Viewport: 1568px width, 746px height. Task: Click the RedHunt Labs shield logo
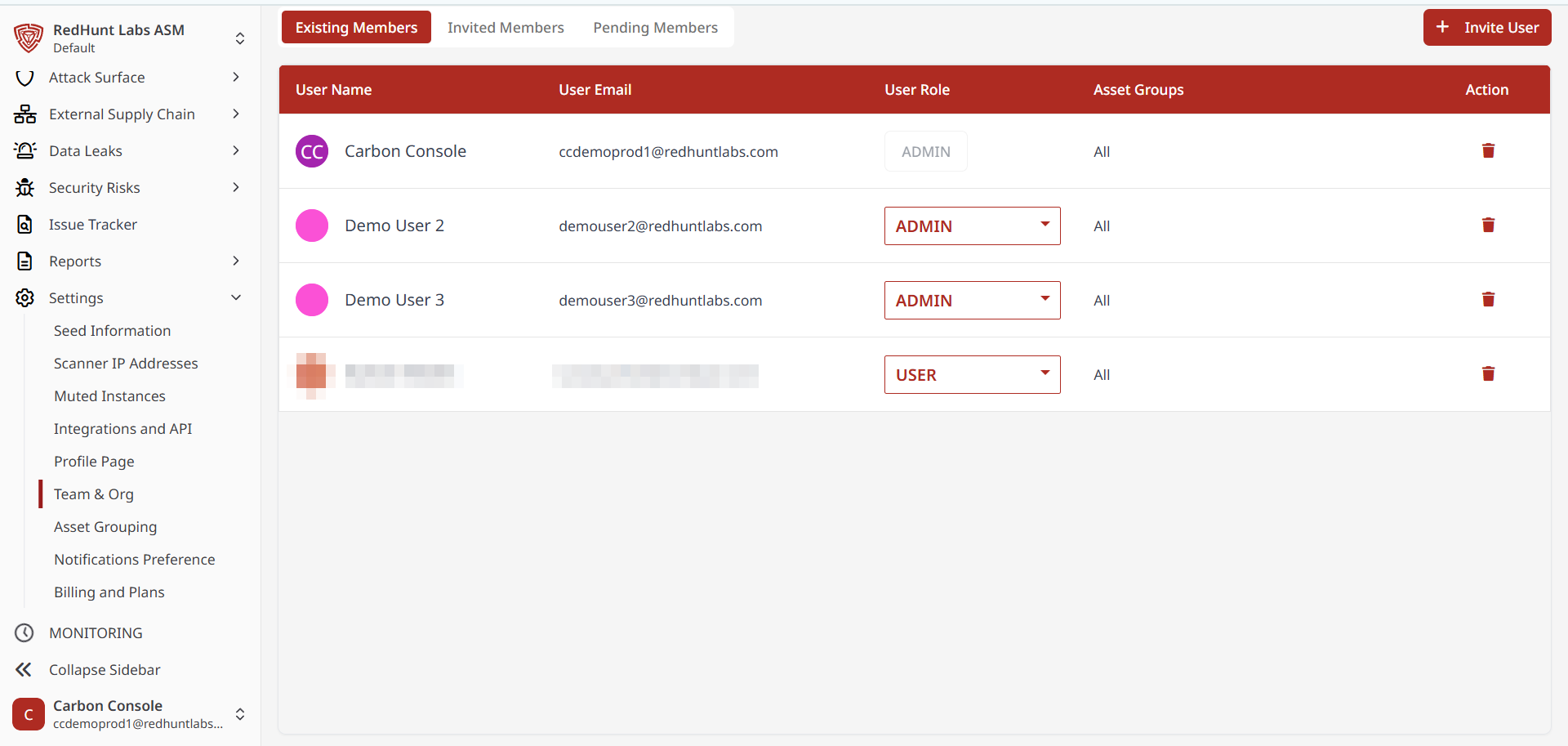click(x=29, y=38)
